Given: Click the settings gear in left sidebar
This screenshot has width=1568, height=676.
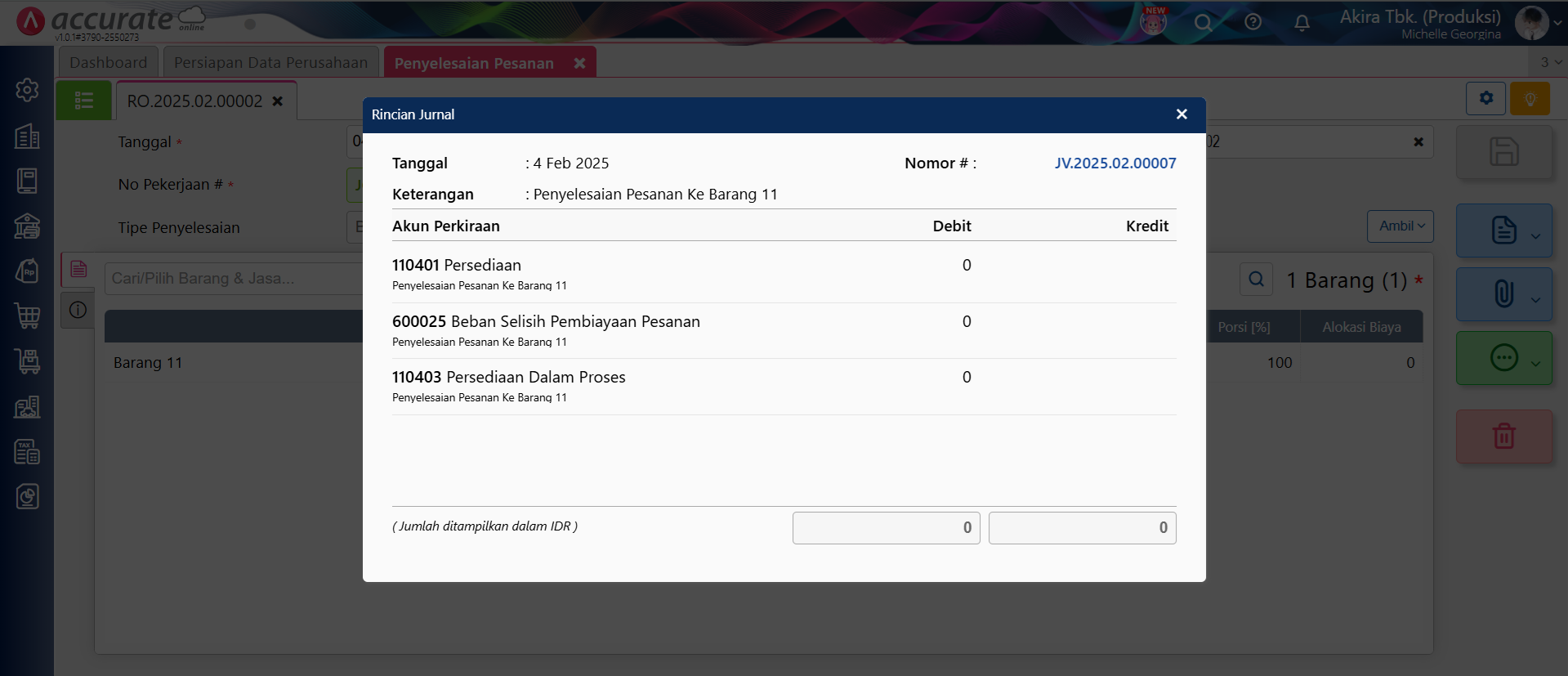Looking at the screenshot, I should 27,90.
